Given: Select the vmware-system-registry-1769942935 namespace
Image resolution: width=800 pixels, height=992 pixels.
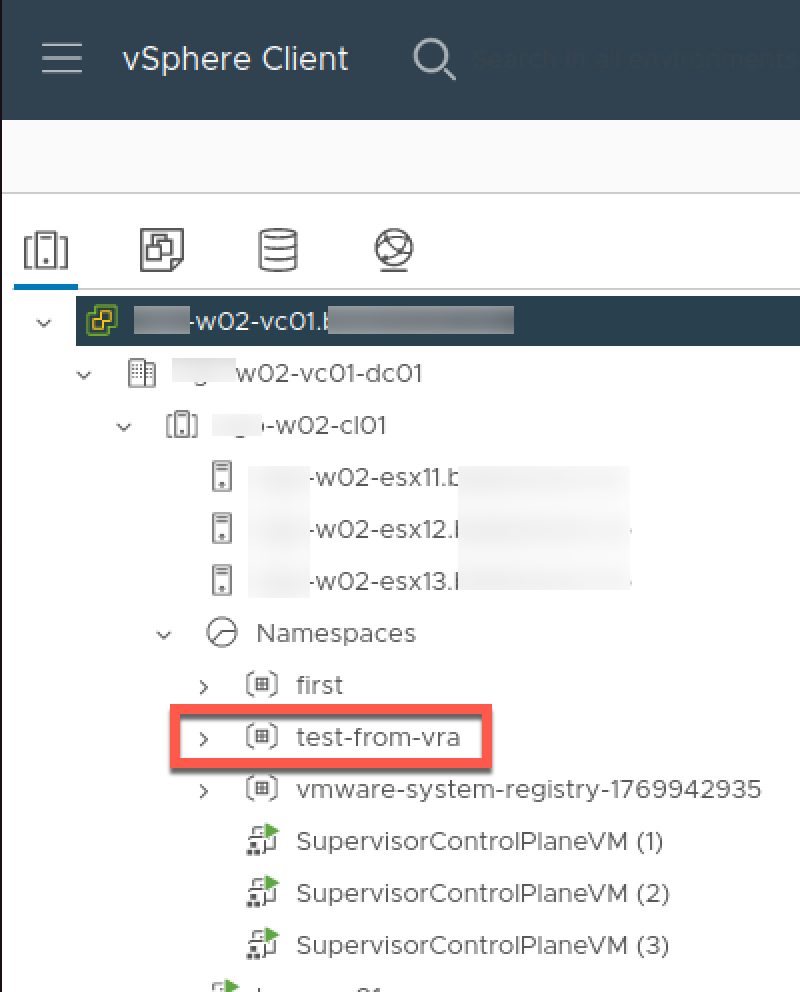Looking at the screenshot, I should click(529, 790).
